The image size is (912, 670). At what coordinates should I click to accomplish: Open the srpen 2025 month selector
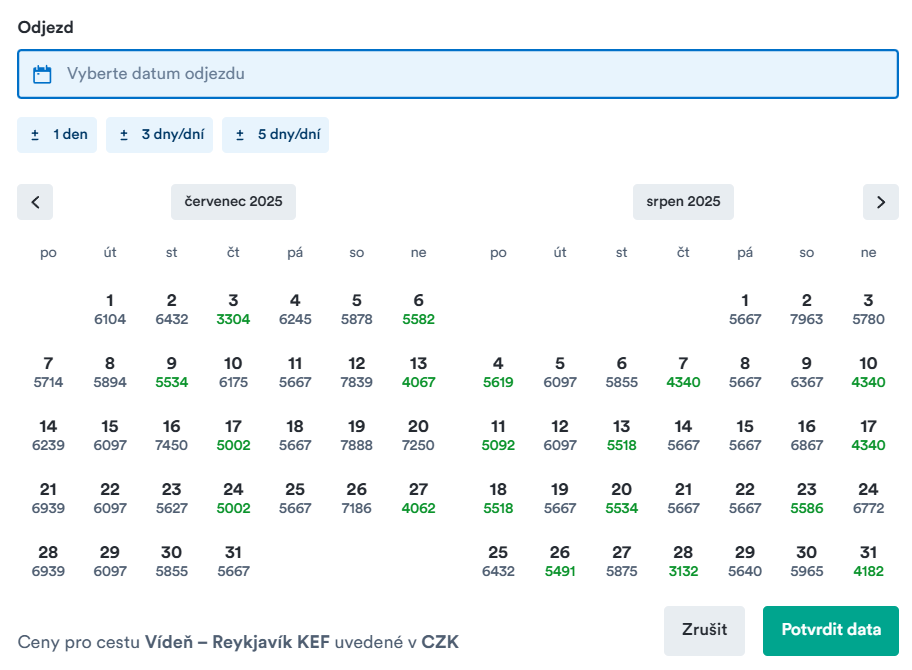[683, 202]
